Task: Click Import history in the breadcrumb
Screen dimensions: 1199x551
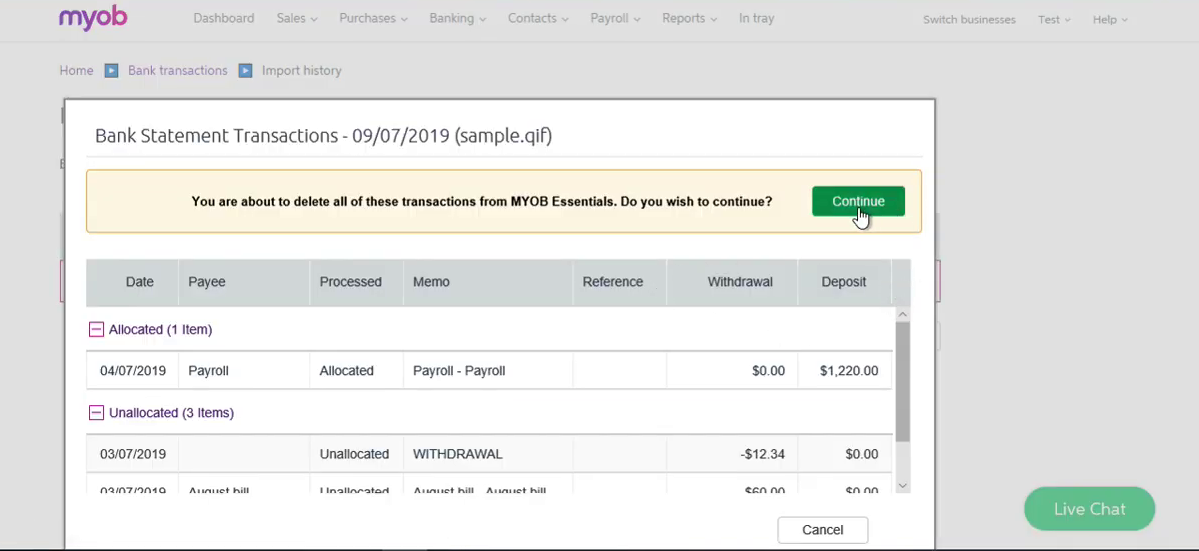Action: point(301,70)
